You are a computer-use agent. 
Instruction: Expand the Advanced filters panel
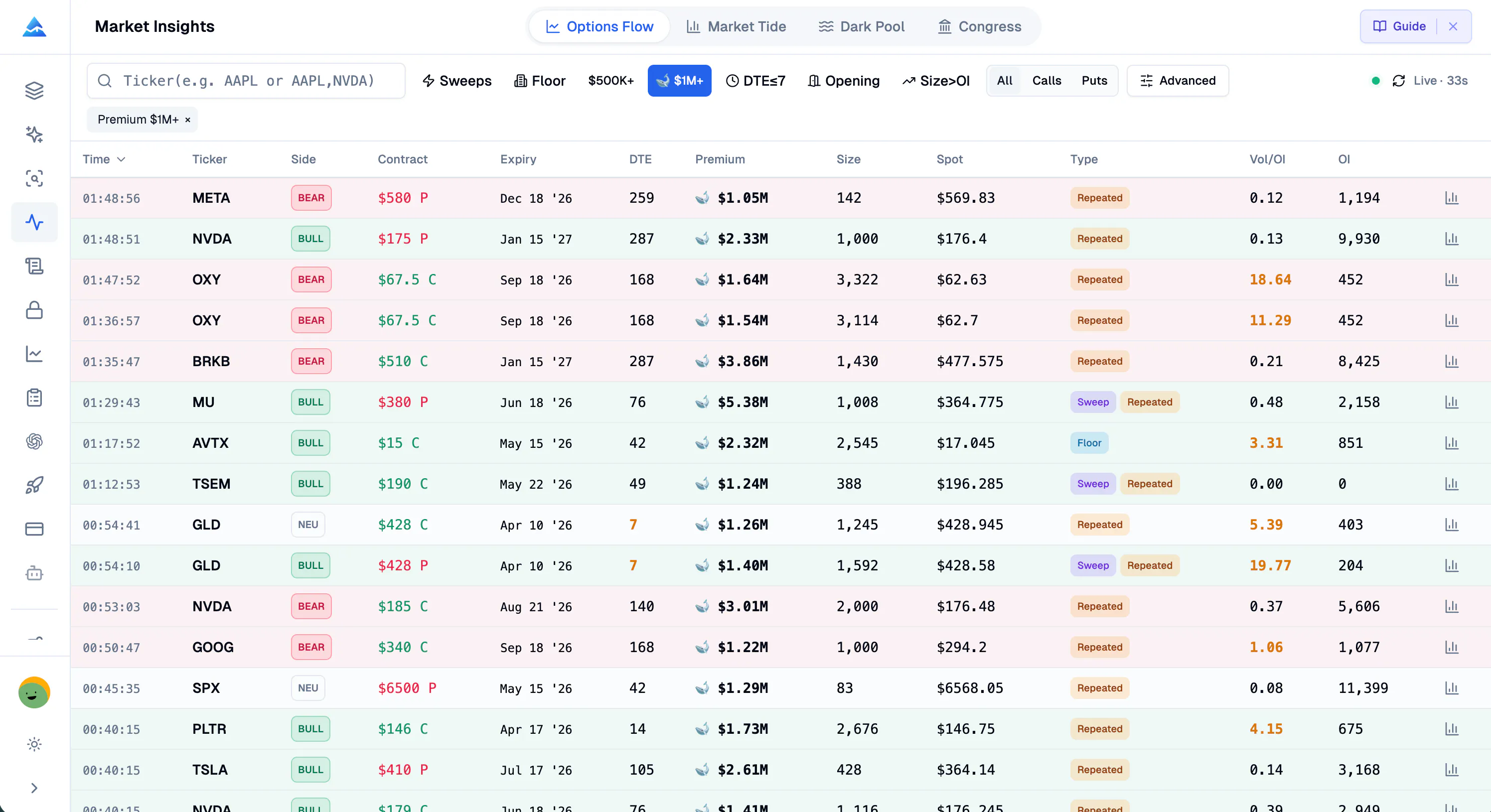pyautogui.click(x=1178, y=80)
